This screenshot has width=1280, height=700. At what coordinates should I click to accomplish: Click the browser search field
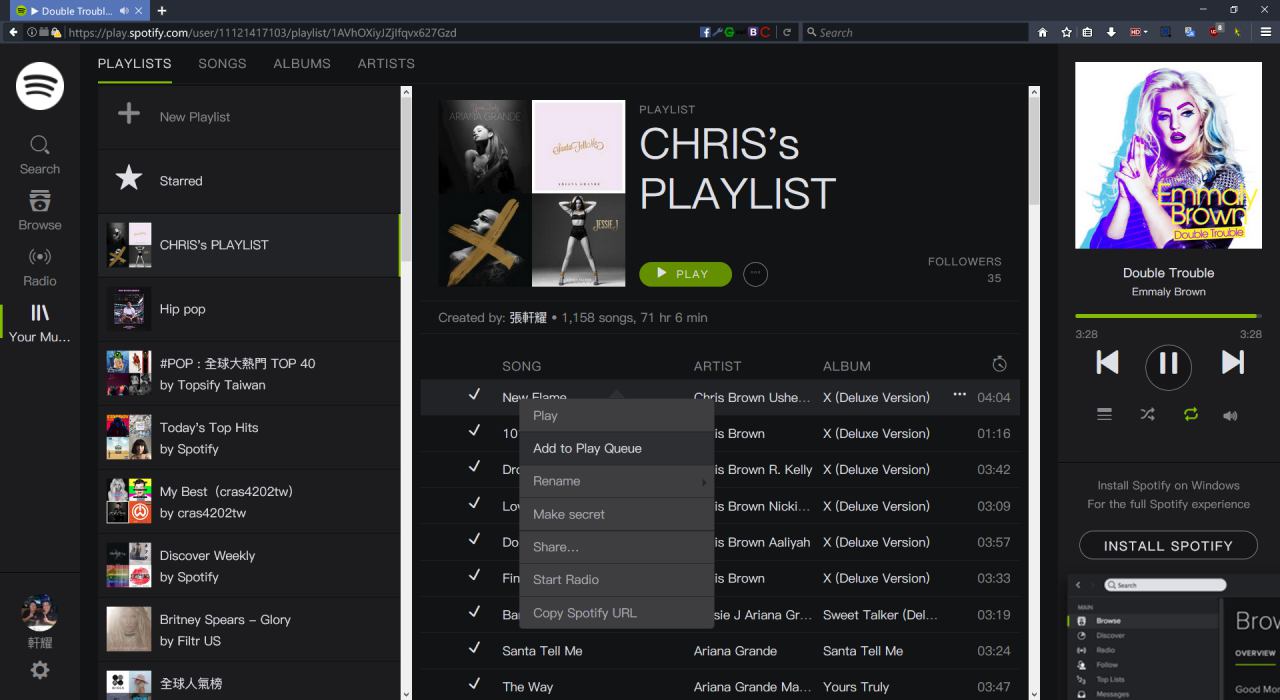pyautogui.click(x=915, y=32)
